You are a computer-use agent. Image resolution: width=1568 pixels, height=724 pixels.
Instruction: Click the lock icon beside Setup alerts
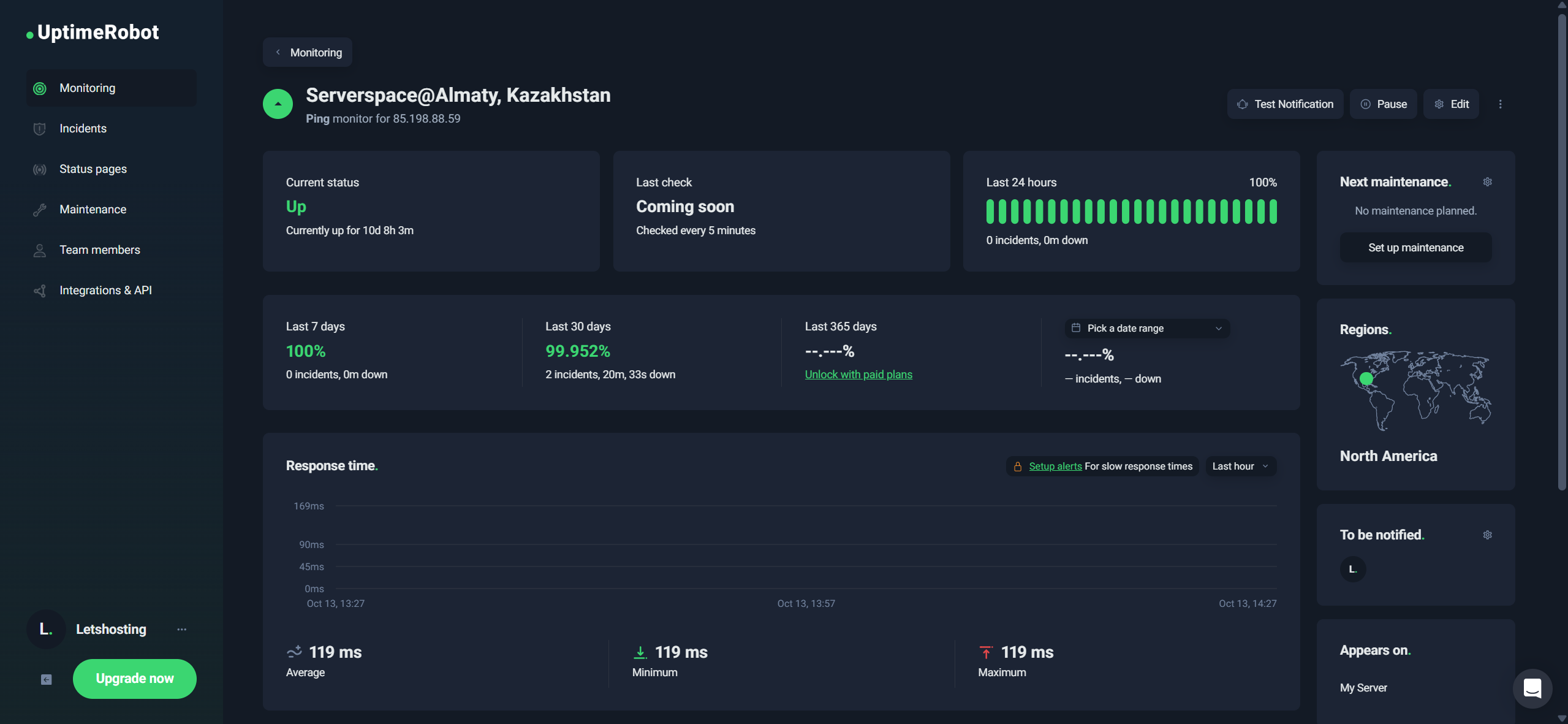click(x=1018, y=467)
